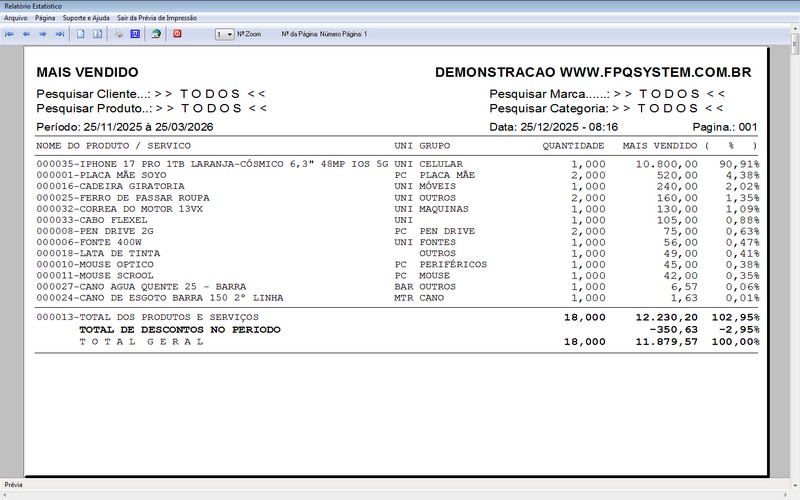The width and height of the screenshot is (800, 500).
Task: Show single page view icon
Action: [81, 34]
